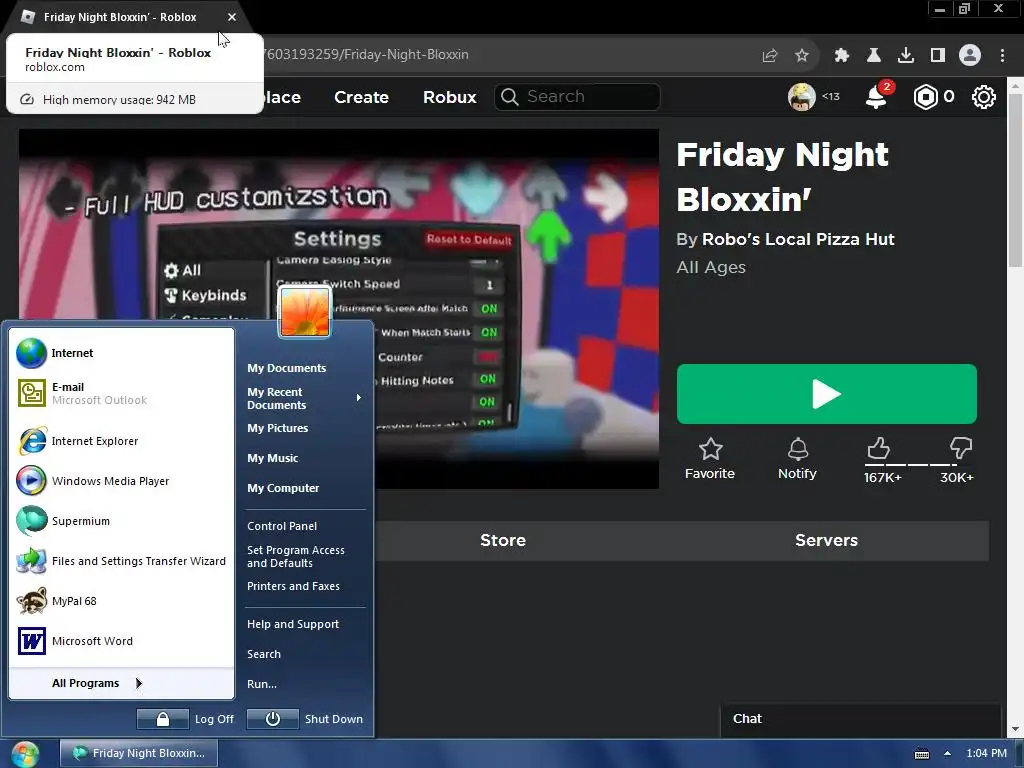Screen dimensions: 1024x768
Task: Launch MyPal 68 browser
Action: coord(121,601)
